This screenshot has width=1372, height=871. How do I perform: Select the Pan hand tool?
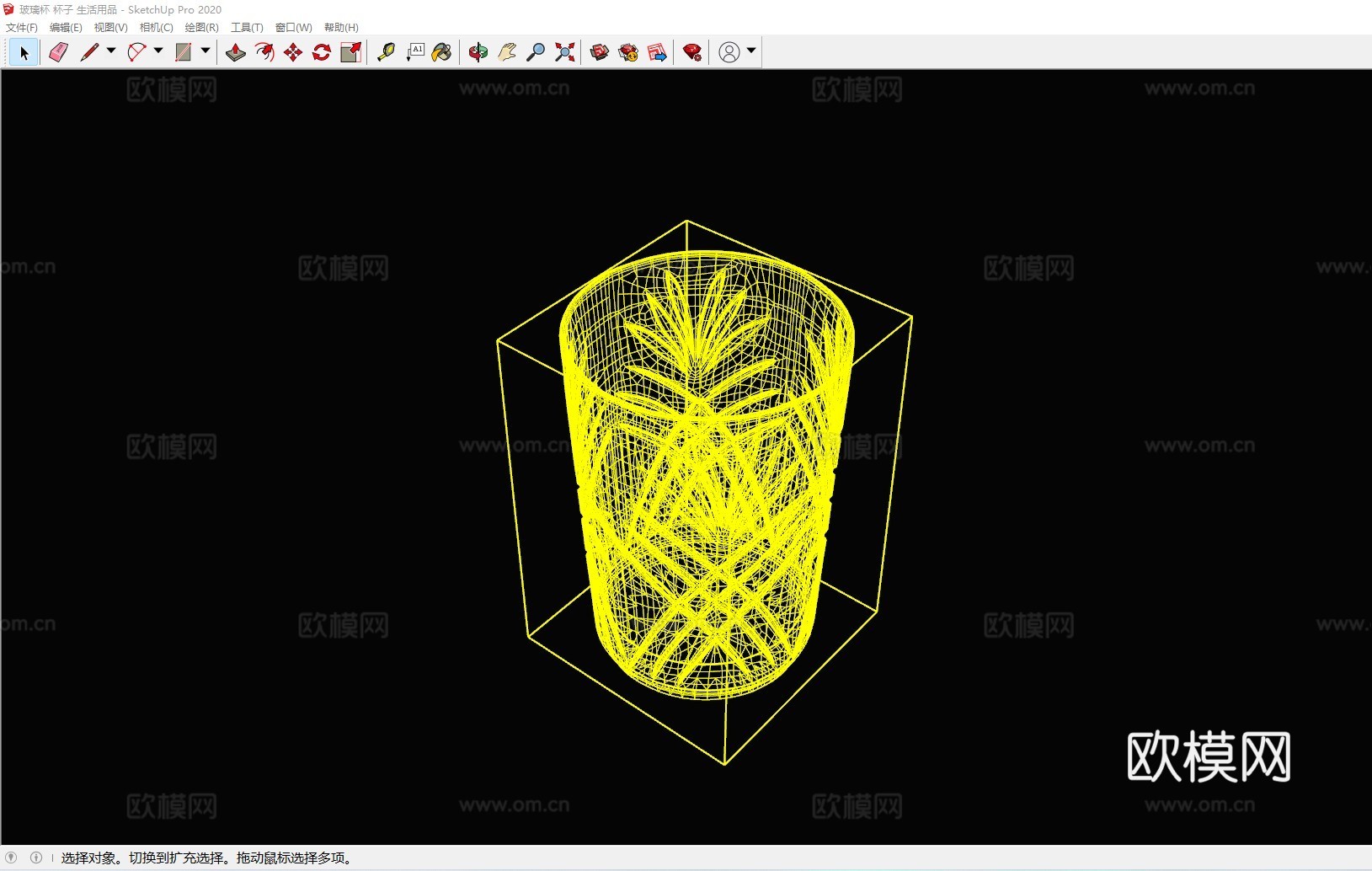point(507,52)
